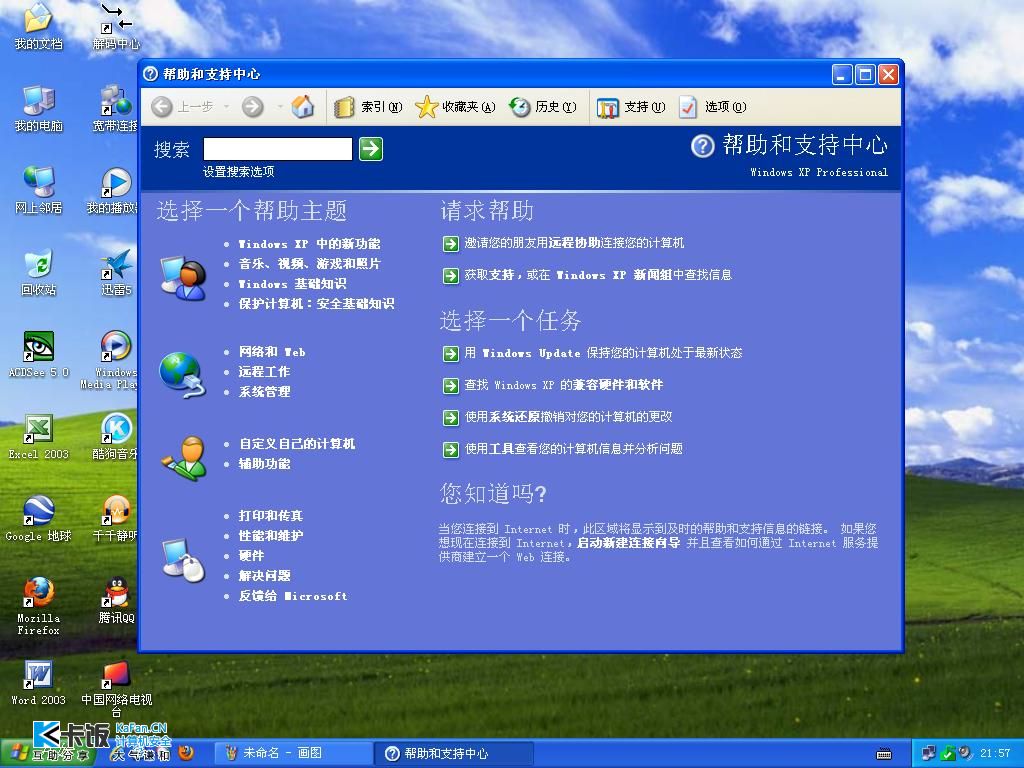The image size is (1024, 768).
Task: Select 我的播放器 desktop icon
Action: (112, 191)
